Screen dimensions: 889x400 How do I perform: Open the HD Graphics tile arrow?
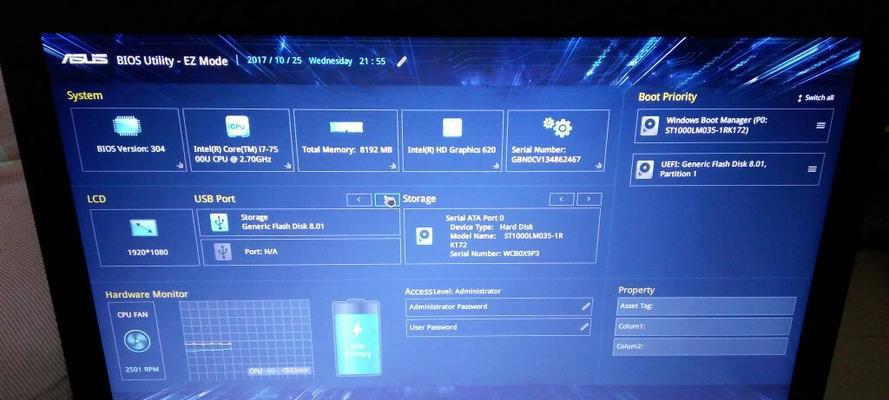tap(496, 165)
